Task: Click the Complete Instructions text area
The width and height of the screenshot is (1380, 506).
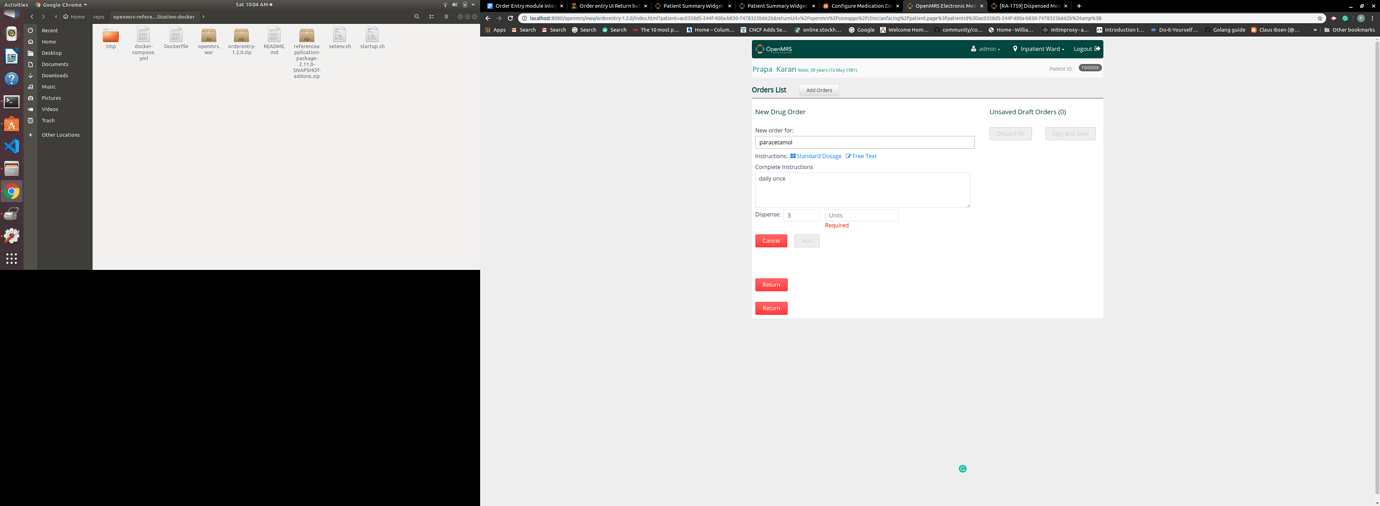Action: point(862,190)
